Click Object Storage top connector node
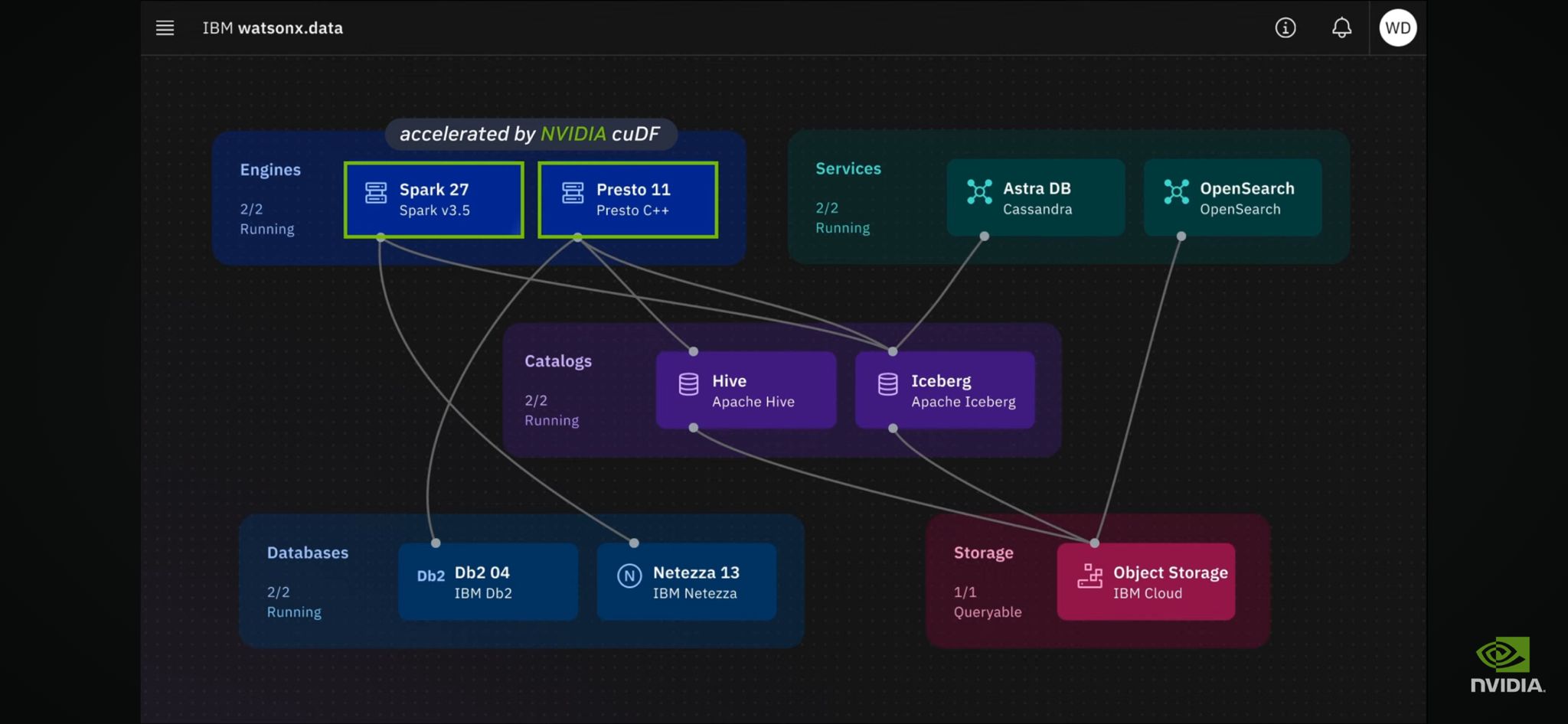The height and width of the screenshot is (724, 1568). (x=1095, y=543)
